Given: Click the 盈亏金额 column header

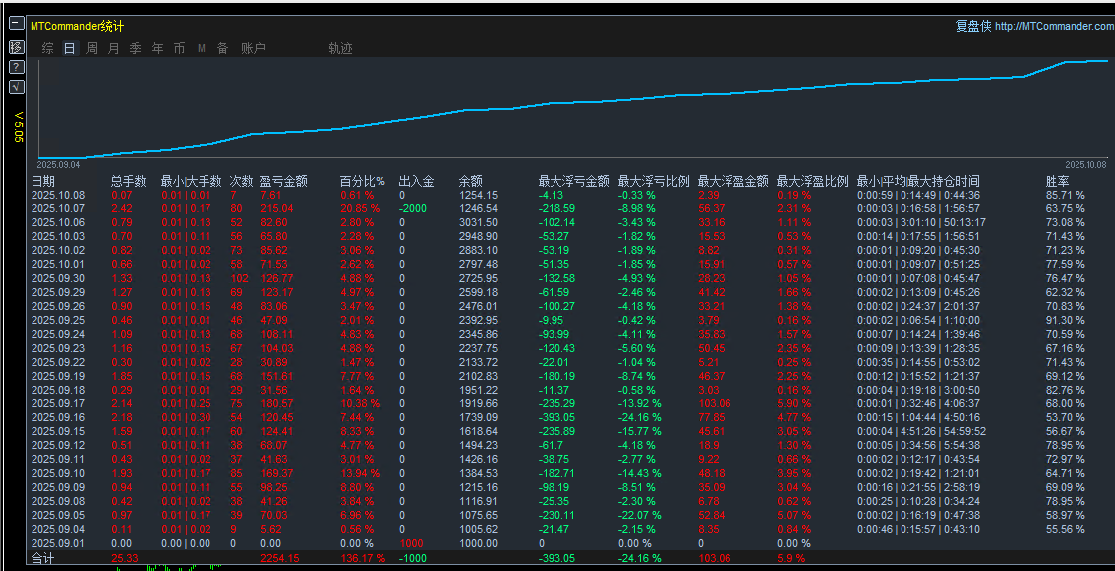Looking at the screenshot, I should 283,181.
